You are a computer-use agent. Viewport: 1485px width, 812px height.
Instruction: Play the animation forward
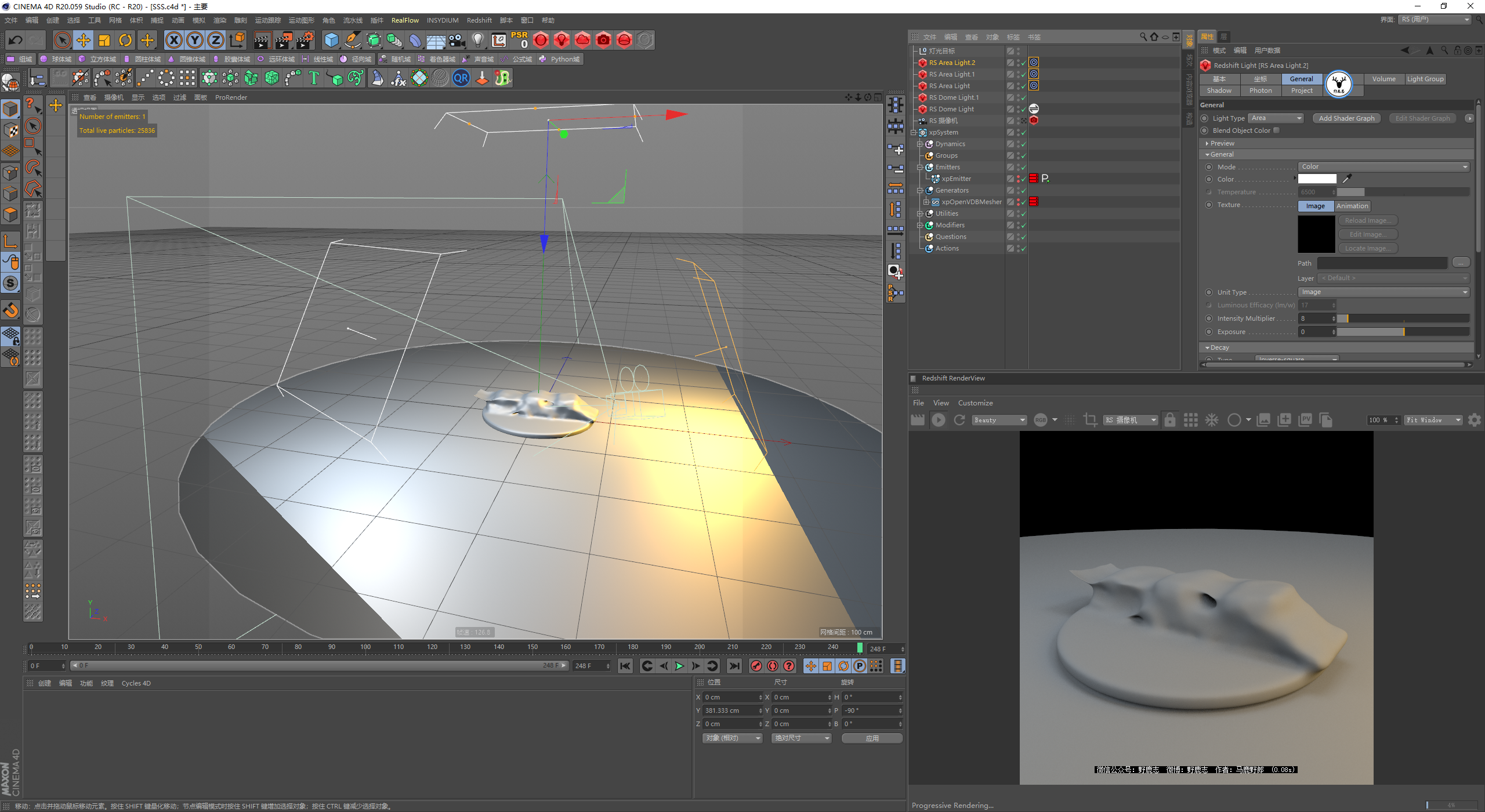point(679,666)
